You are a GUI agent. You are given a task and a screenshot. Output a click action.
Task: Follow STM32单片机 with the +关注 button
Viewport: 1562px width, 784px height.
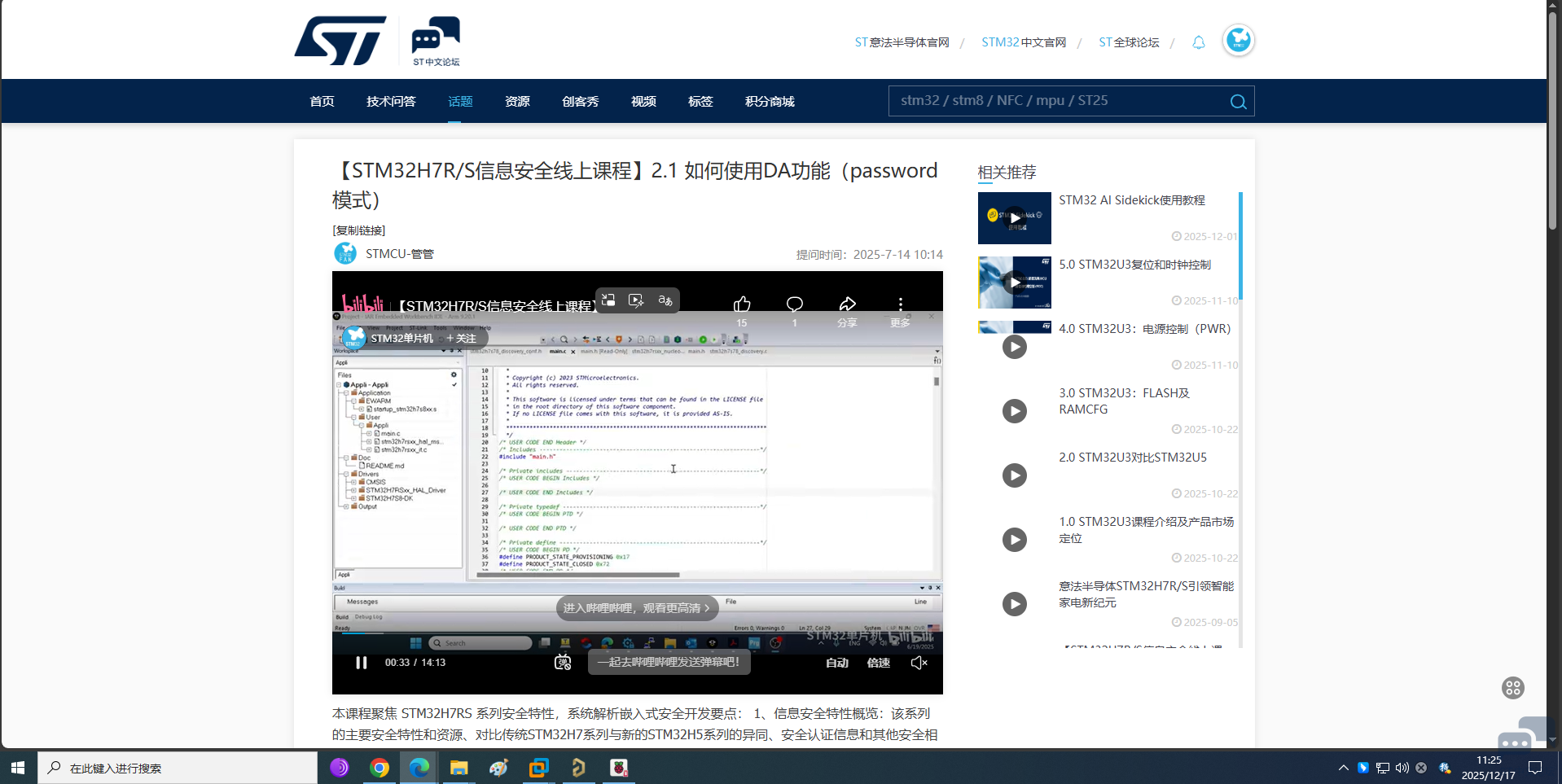click(x=462, y=339)
